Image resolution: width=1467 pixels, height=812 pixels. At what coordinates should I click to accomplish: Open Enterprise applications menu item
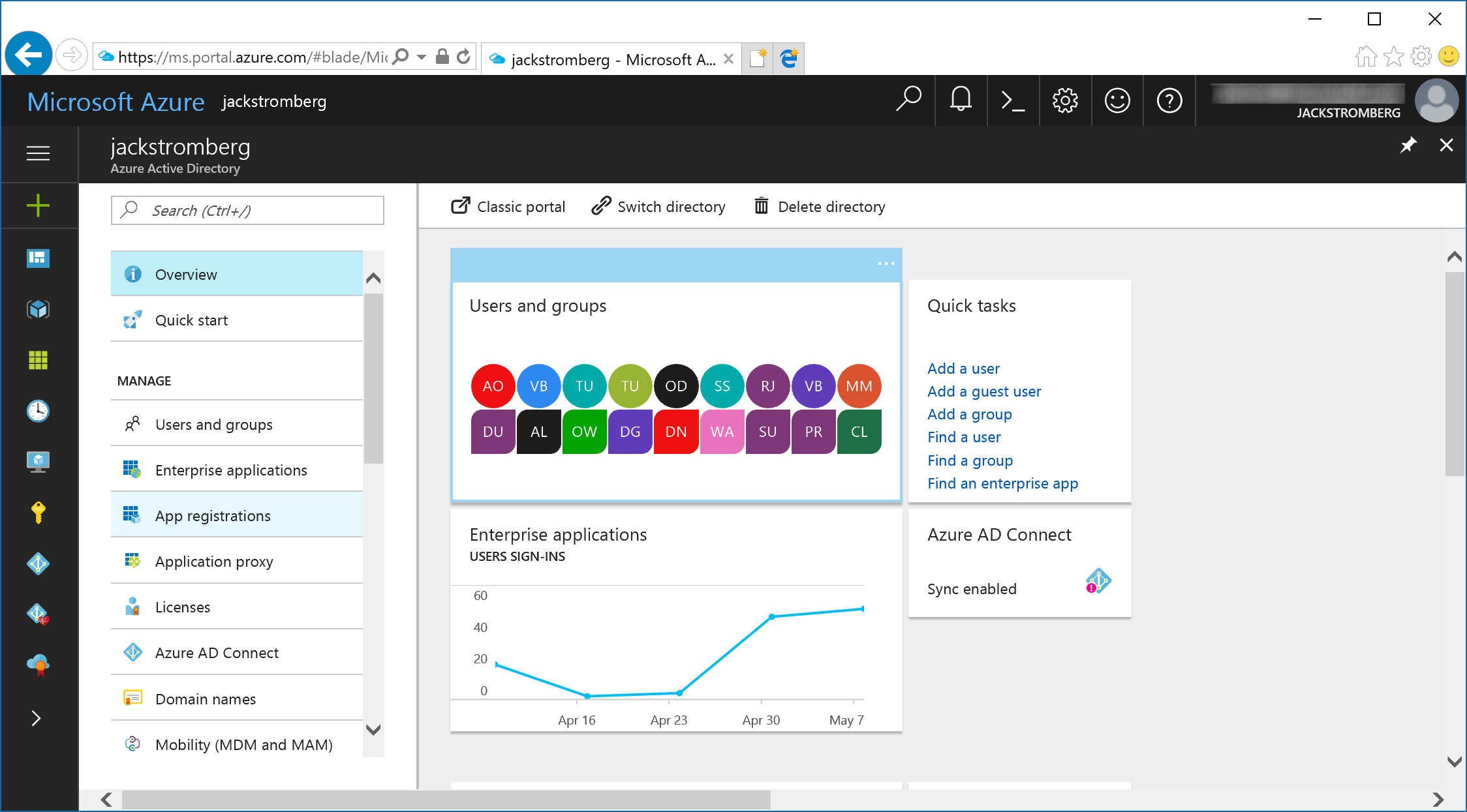tap(231, 470)
